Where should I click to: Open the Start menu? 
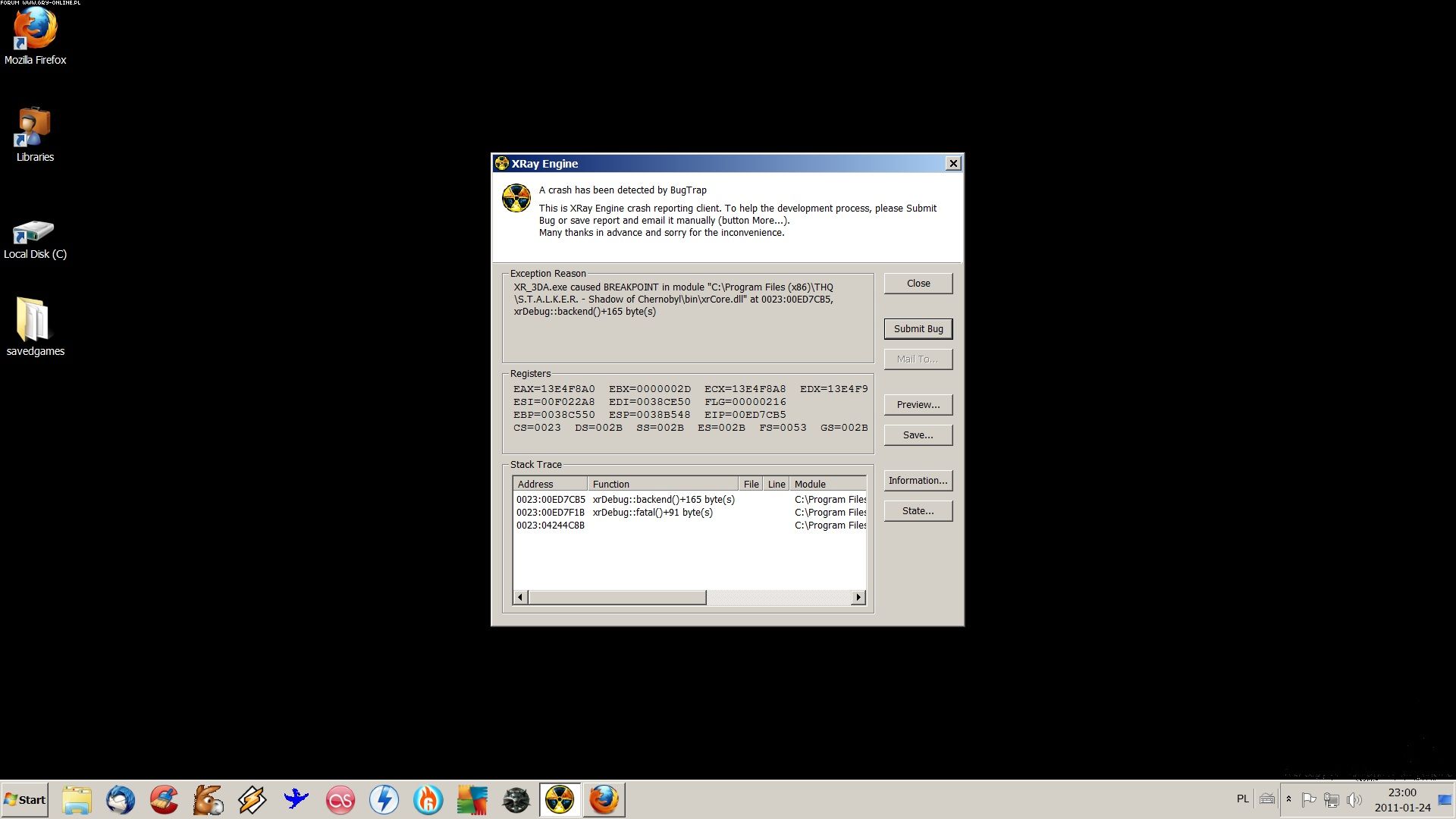(25, 800)
